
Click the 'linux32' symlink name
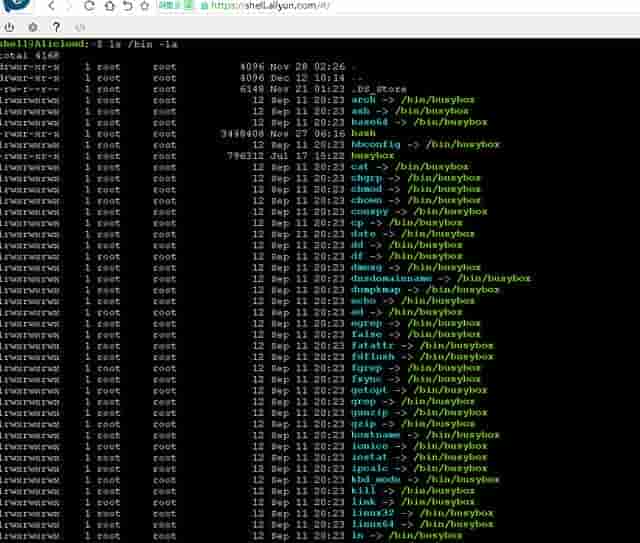click(373, 513)
